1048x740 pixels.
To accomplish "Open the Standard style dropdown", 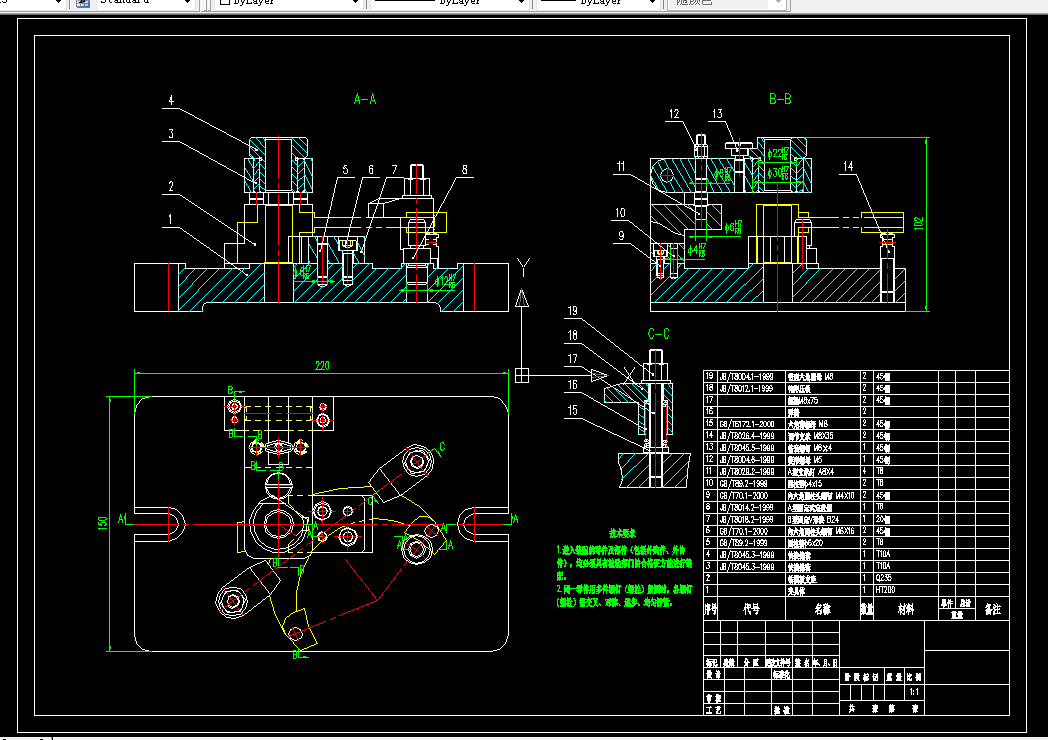I will click(145, 3).
